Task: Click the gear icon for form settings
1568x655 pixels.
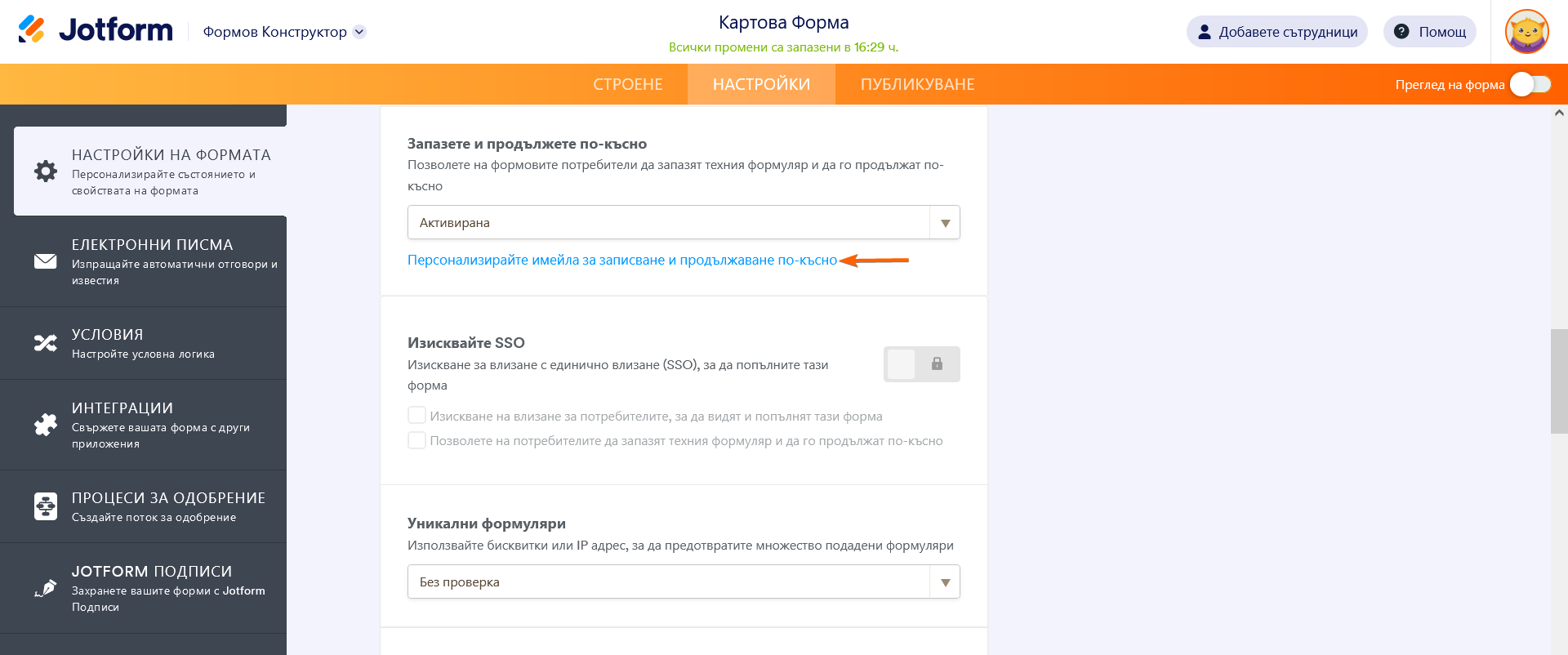Action: tap(46, 171)
